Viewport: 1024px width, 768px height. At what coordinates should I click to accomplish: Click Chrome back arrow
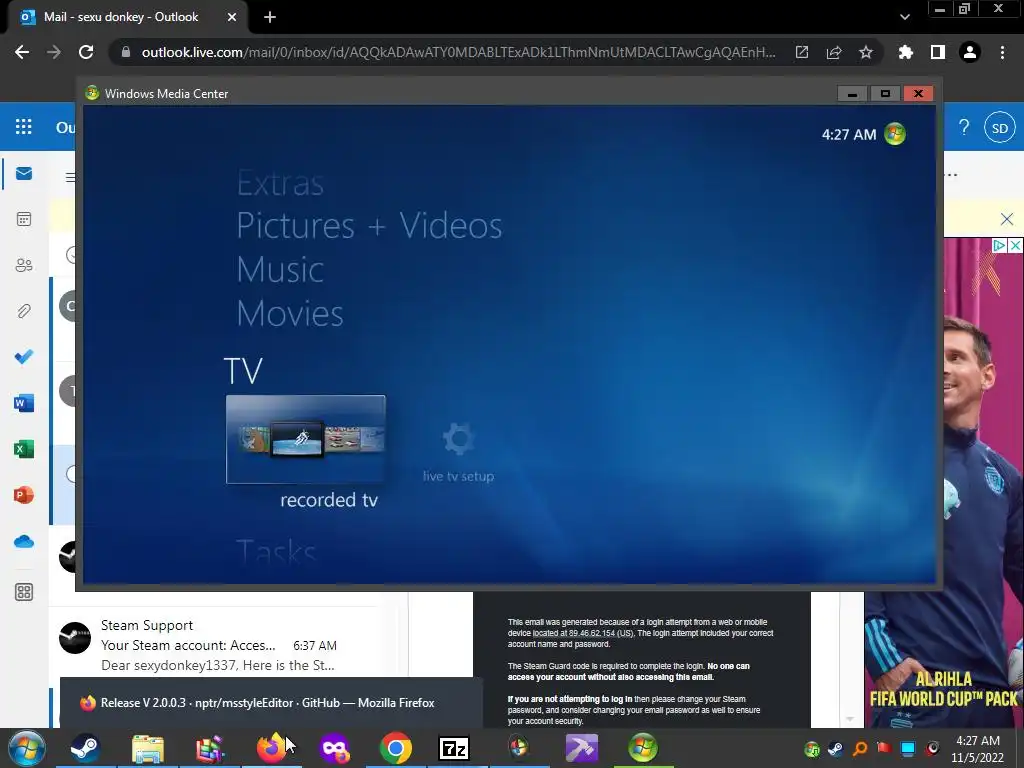pyautogui.click(x=22, y=52)
